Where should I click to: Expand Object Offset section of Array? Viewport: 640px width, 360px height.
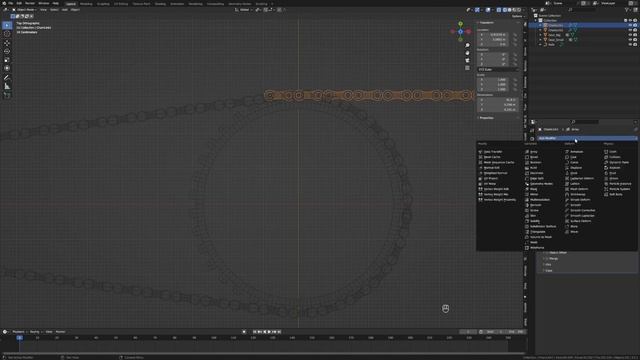(557, 253)
